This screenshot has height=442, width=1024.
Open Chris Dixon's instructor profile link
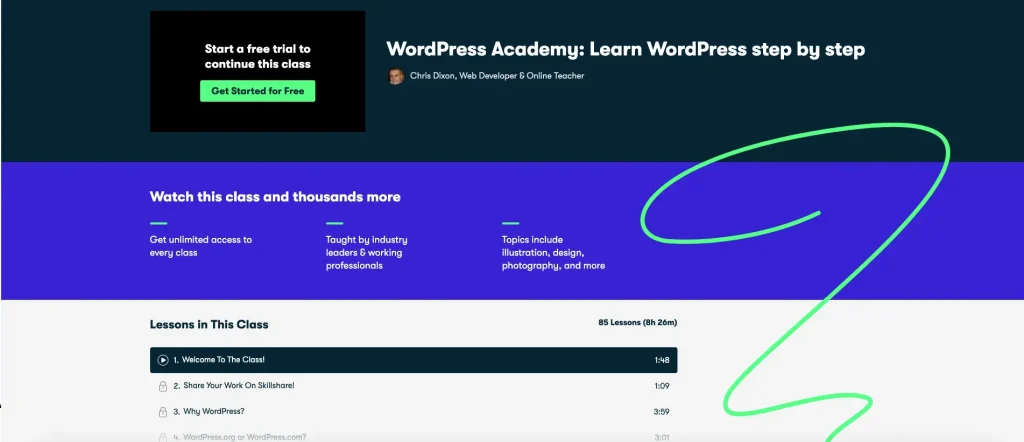click(497, 76)
